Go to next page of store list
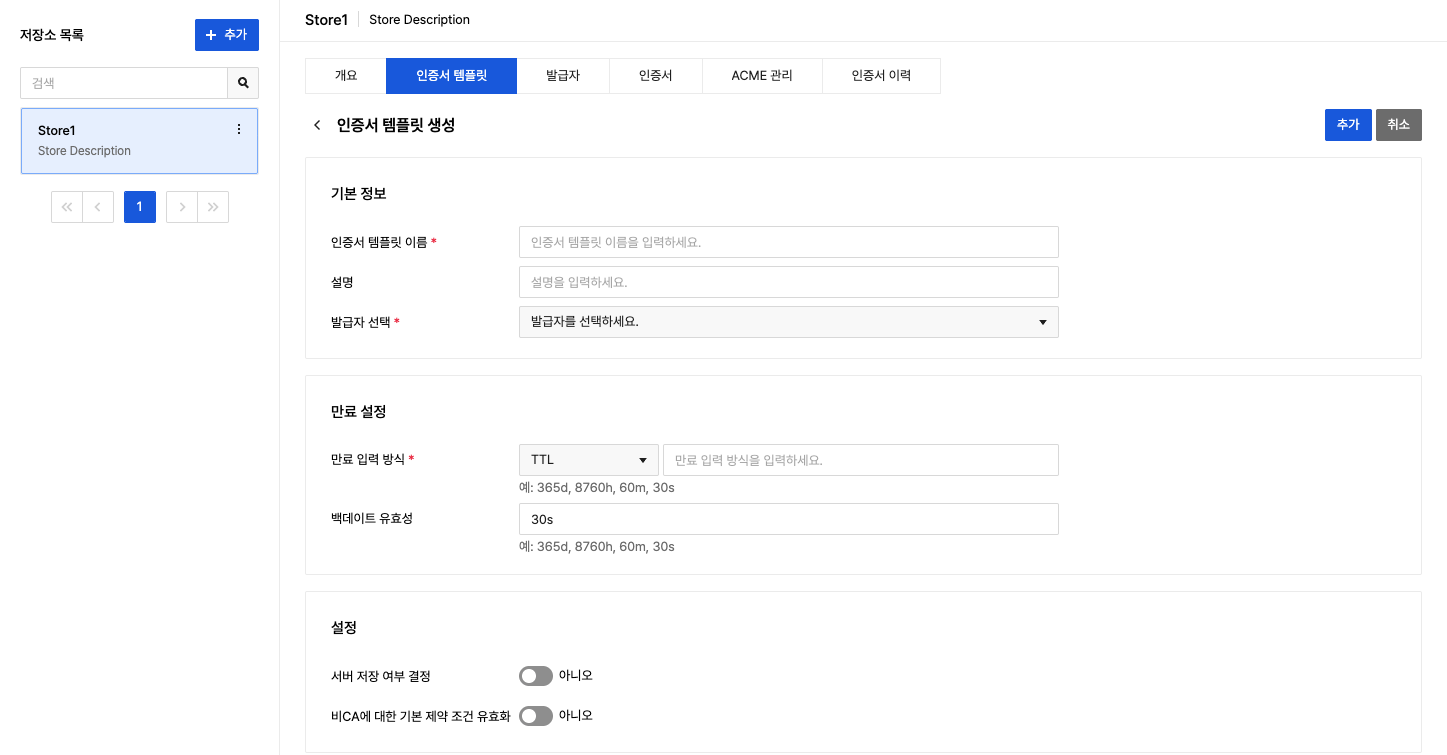Screen dimensions: 1447x755 point(182,207)
